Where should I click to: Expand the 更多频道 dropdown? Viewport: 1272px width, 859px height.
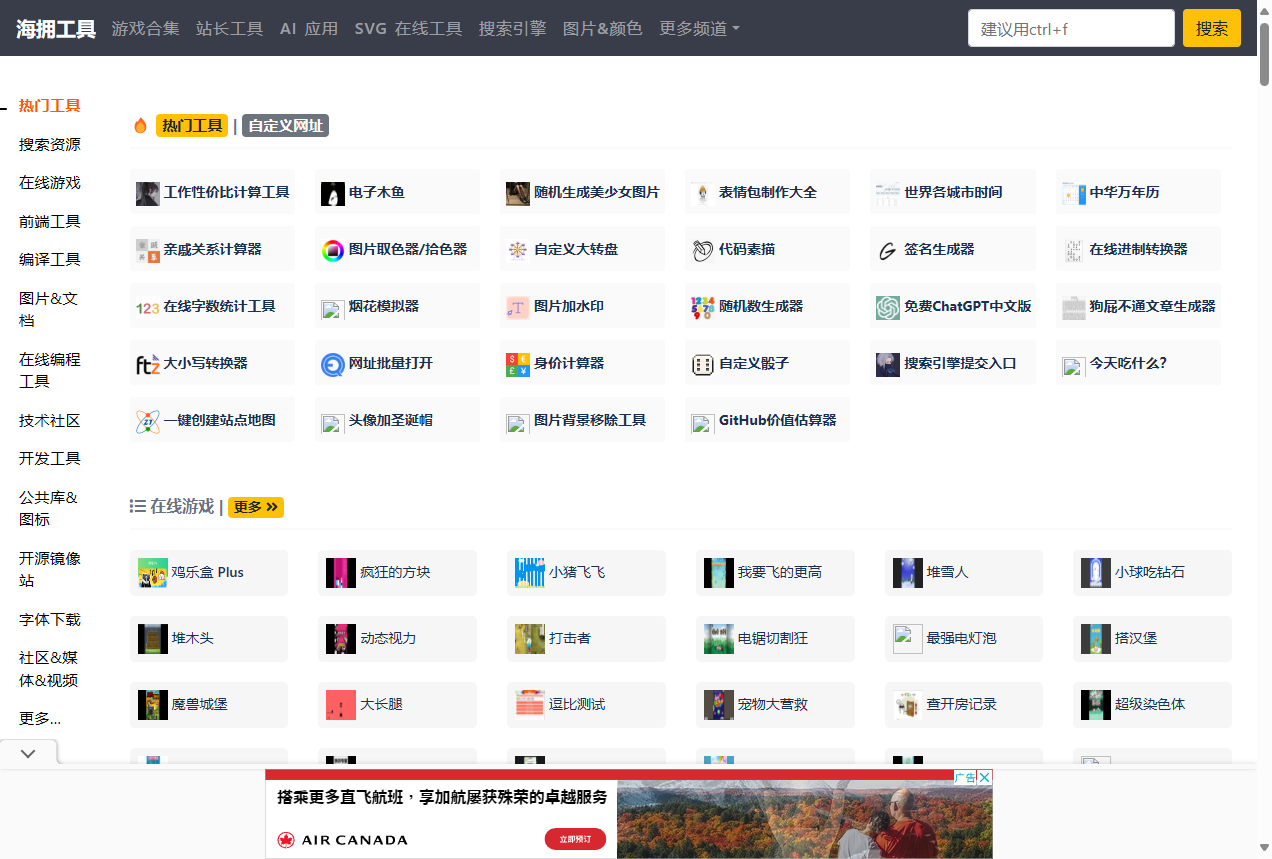pos(699,28)
